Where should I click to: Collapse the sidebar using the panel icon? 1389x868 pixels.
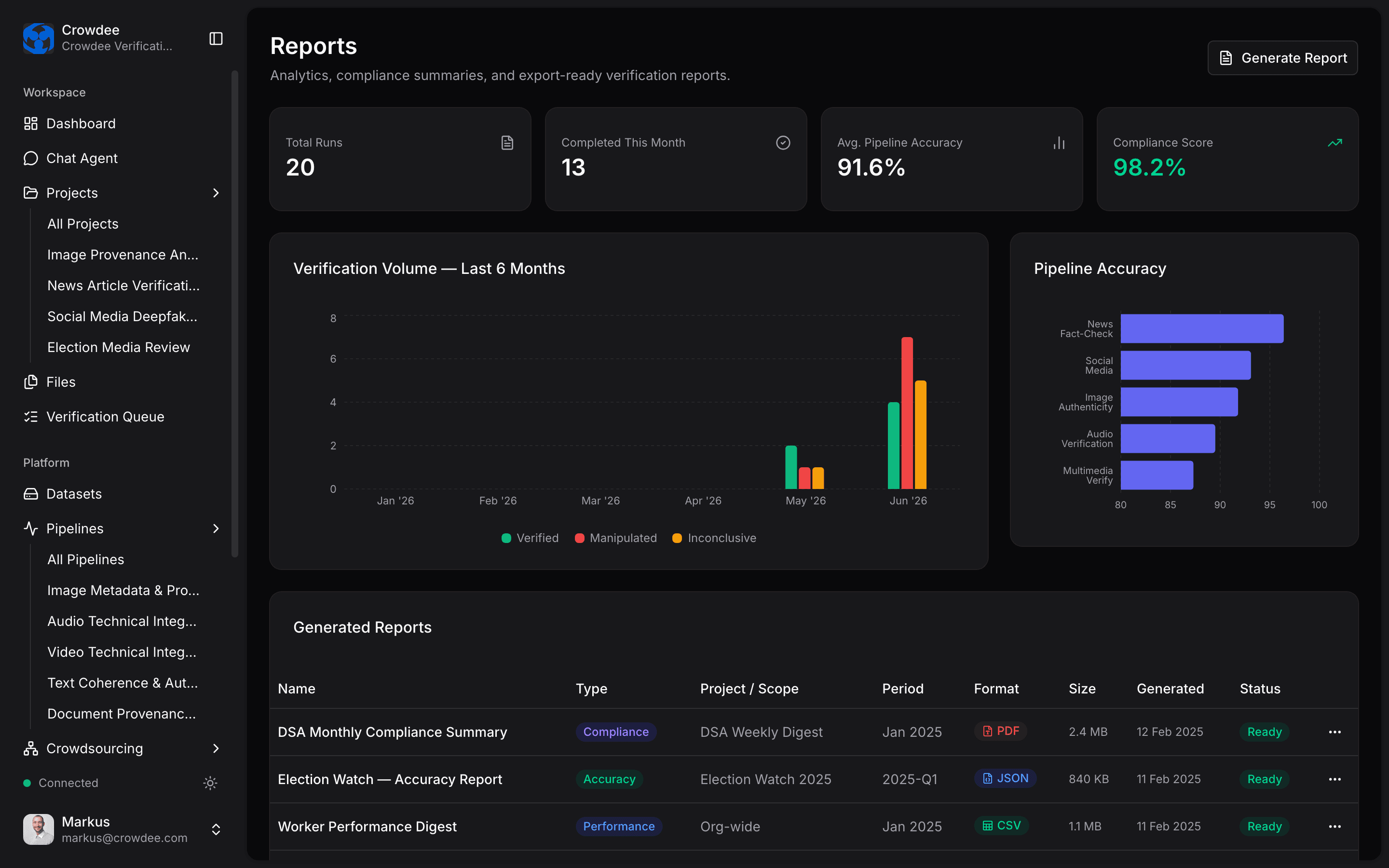216,39
